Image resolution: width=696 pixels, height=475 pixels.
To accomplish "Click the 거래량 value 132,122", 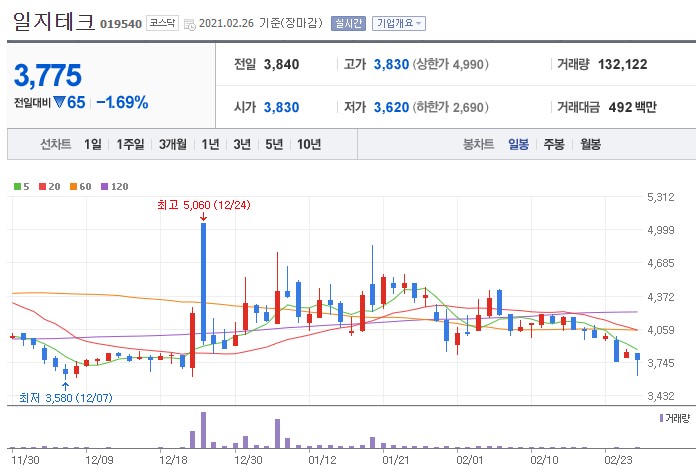I will (x=622, y=64).
